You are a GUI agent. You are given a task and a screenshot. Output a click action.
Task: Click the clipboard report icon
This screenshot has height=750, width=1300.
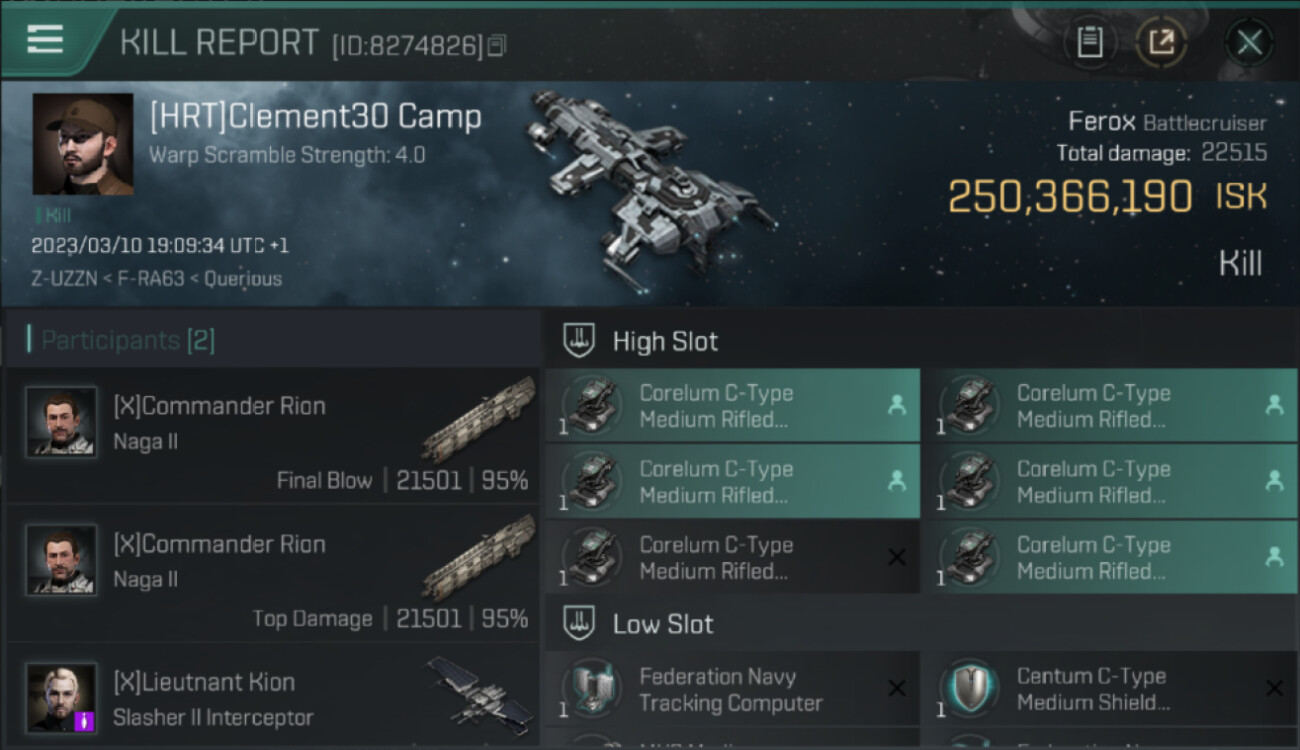(x=1089, y=43)
